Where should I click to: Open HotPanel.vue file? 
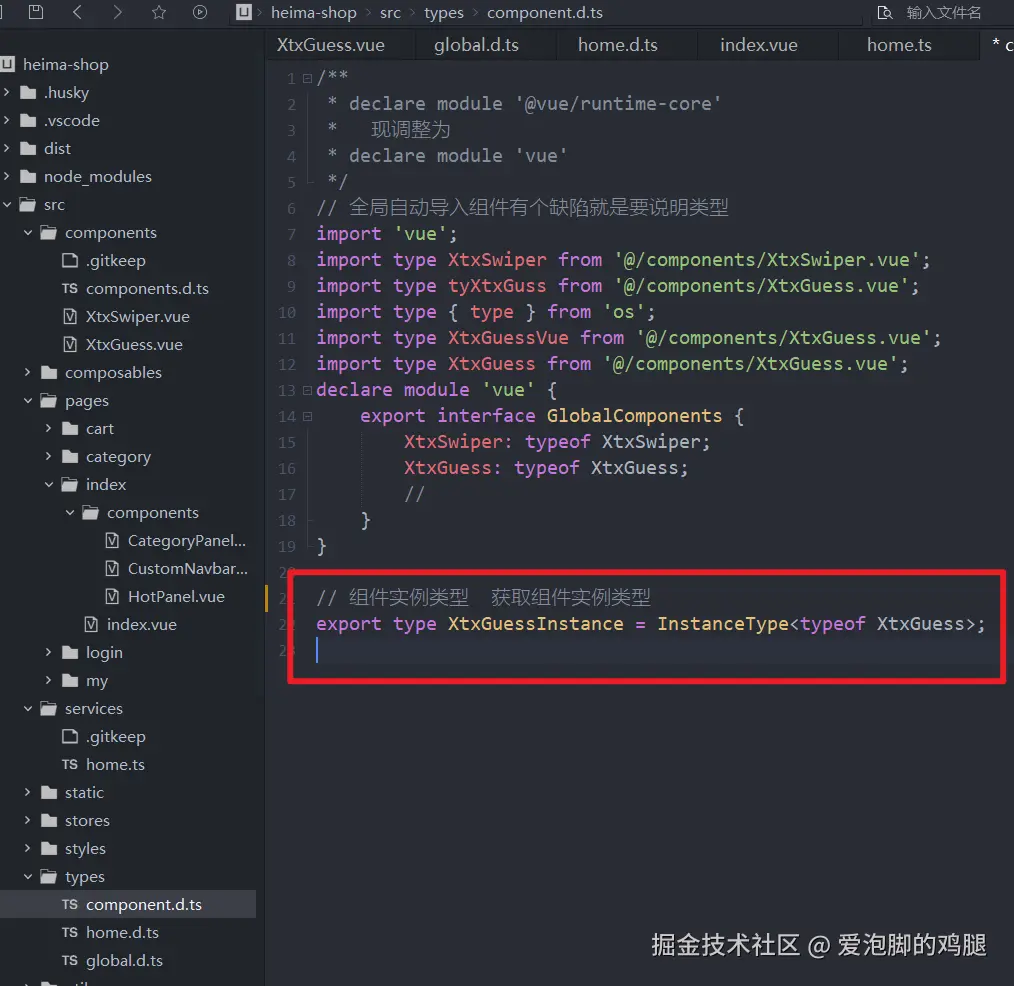pos(176,596)
